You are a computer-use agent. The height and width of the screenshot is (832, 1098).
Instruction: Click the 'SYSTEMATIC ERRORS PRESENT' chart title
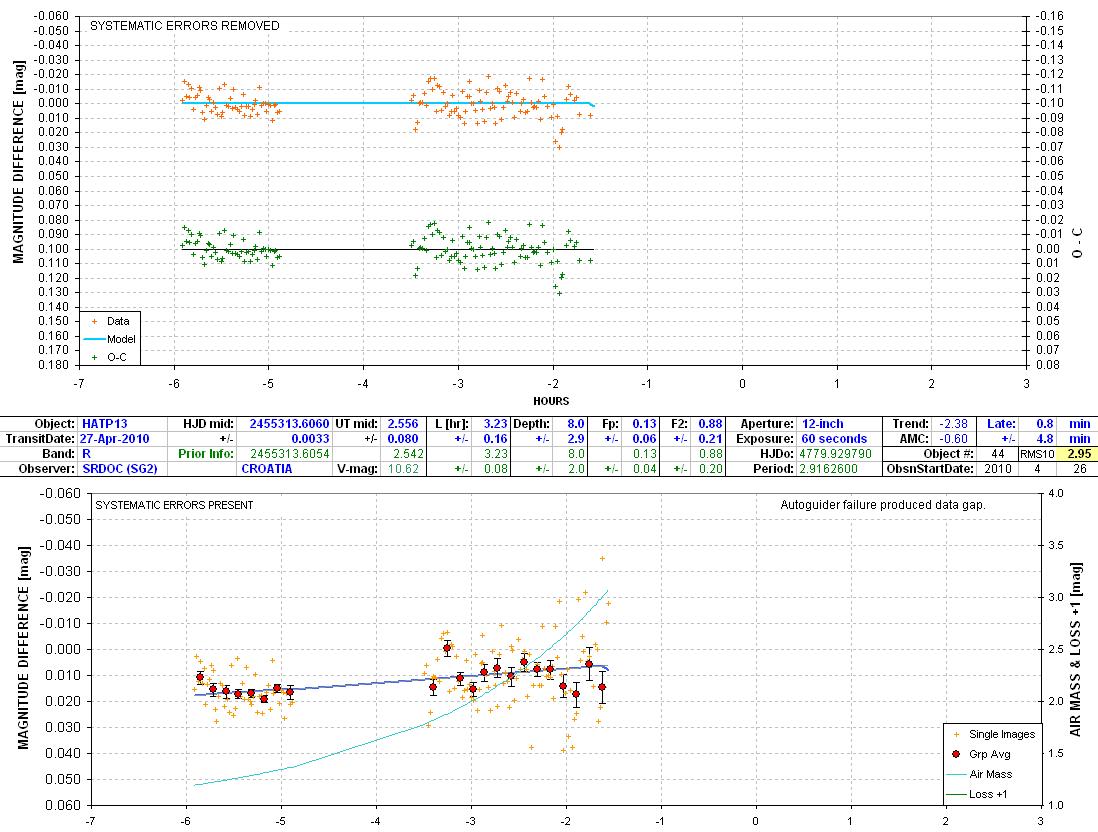click(174, 505)
